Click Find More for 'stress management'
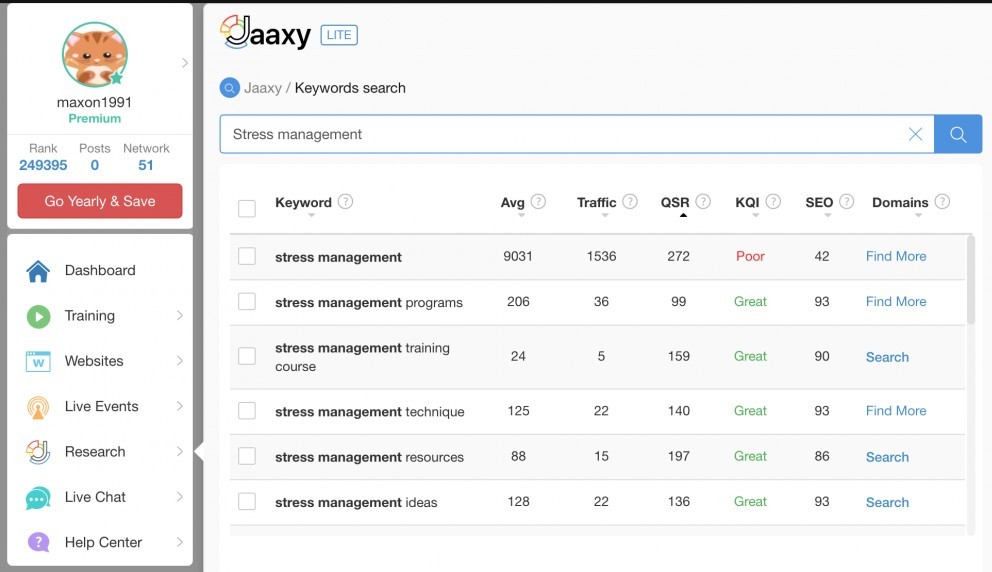Viewport: 992px width, 572px height. tap(896, 256)
